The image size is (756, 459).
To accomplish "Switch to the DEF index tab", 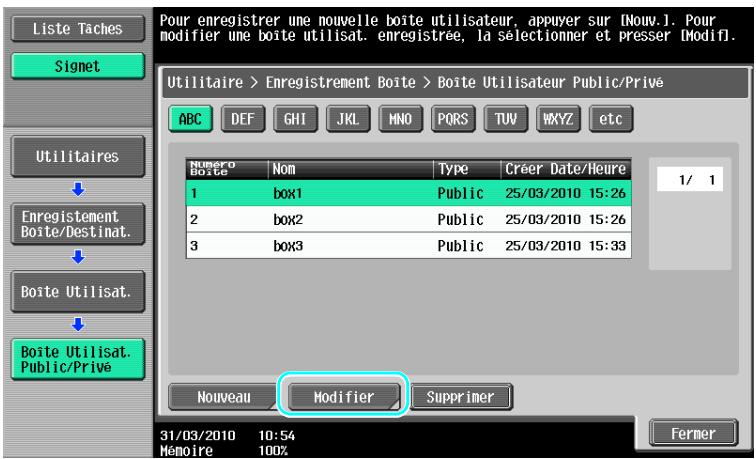I will coord(243,119).
